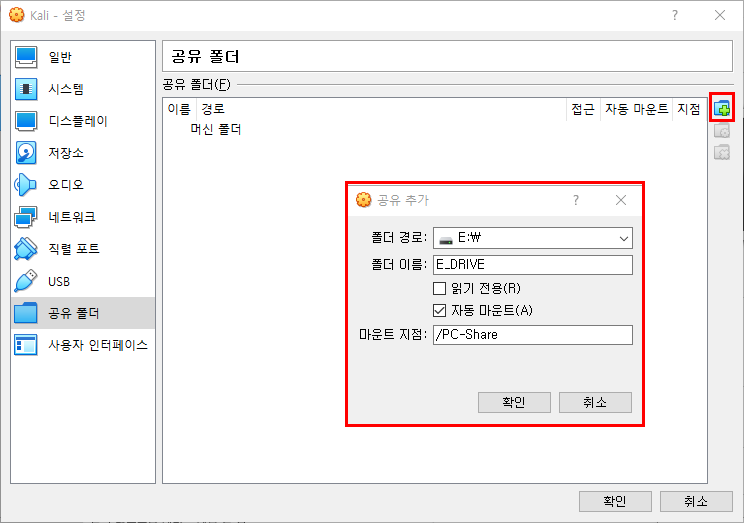The height and width of the screenshot is (523, 744).
Task: Click the 오디오 speaker icon
Action: tap(26, 185)
